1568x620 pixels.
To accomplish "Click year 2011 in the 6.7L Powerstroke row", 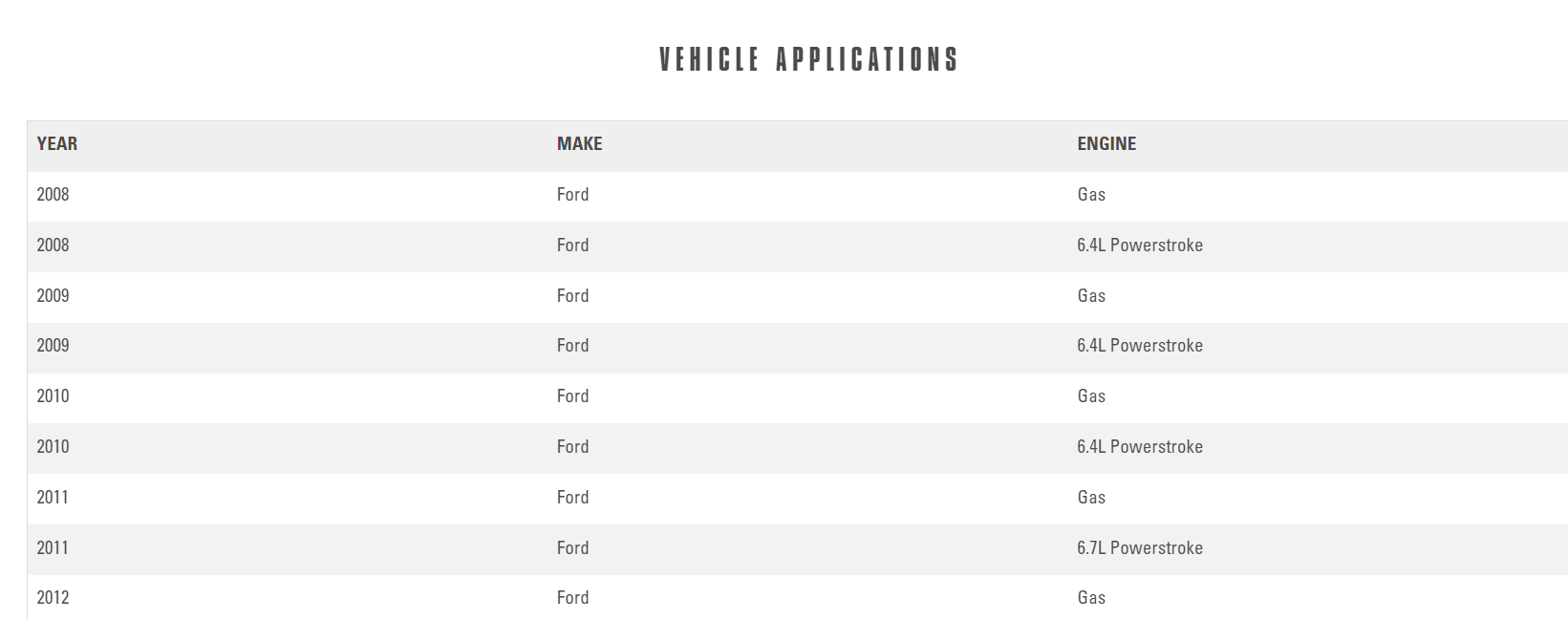I will pos(53,548).
